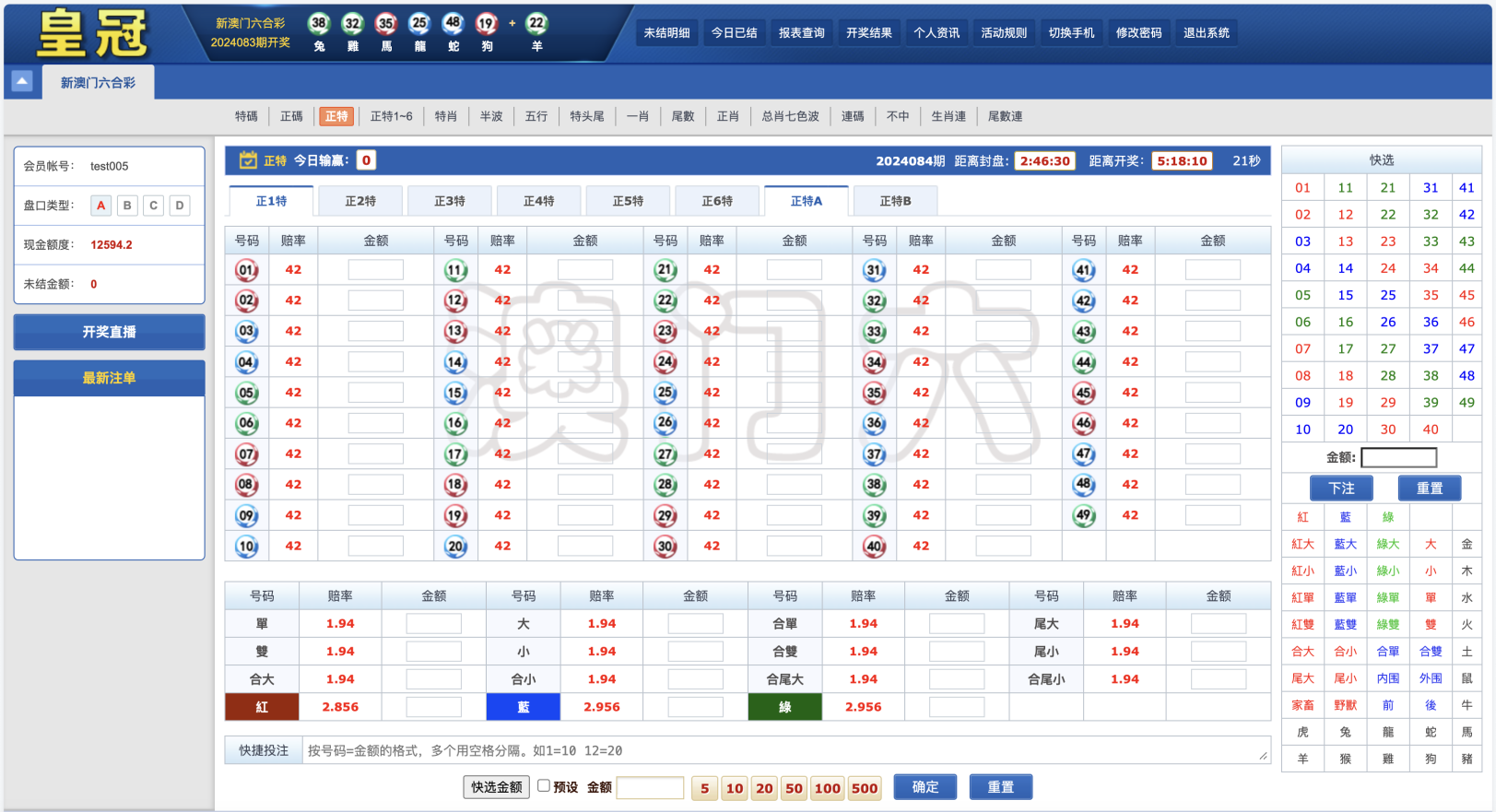This screenshot has height=812, width=1496.
Task: Select number ball 36 in betting table
Action: [x=875, y=423]
